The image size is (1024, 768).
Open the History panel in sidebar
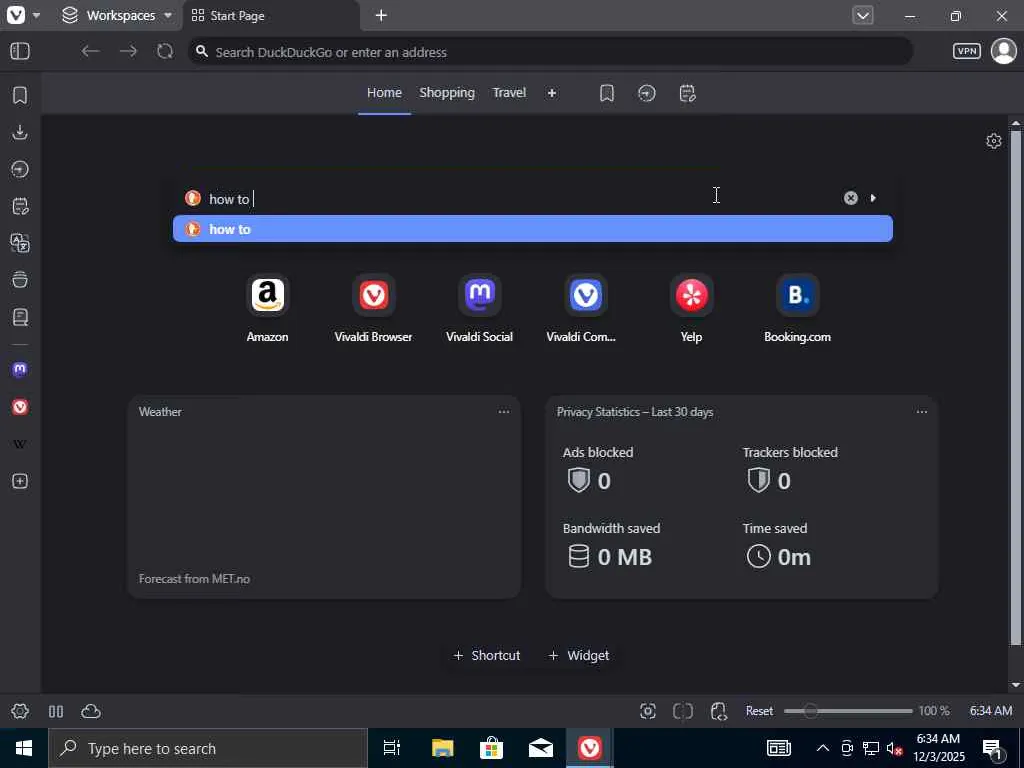point(20,169)
